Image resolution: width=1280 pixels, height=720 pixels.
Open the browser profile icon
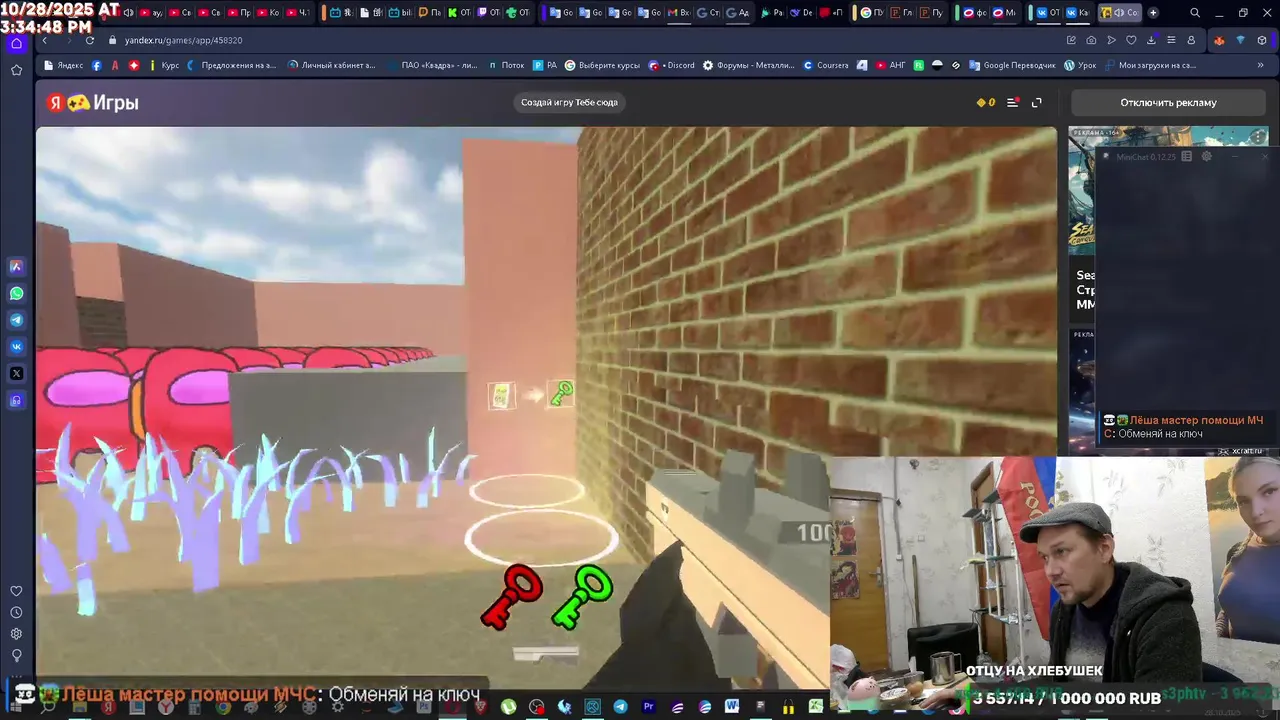coord(1191,40)
